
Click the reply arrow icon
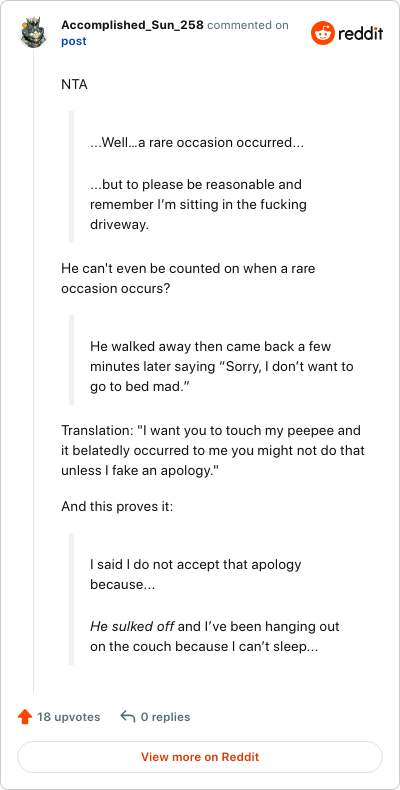tap(127, 716)
